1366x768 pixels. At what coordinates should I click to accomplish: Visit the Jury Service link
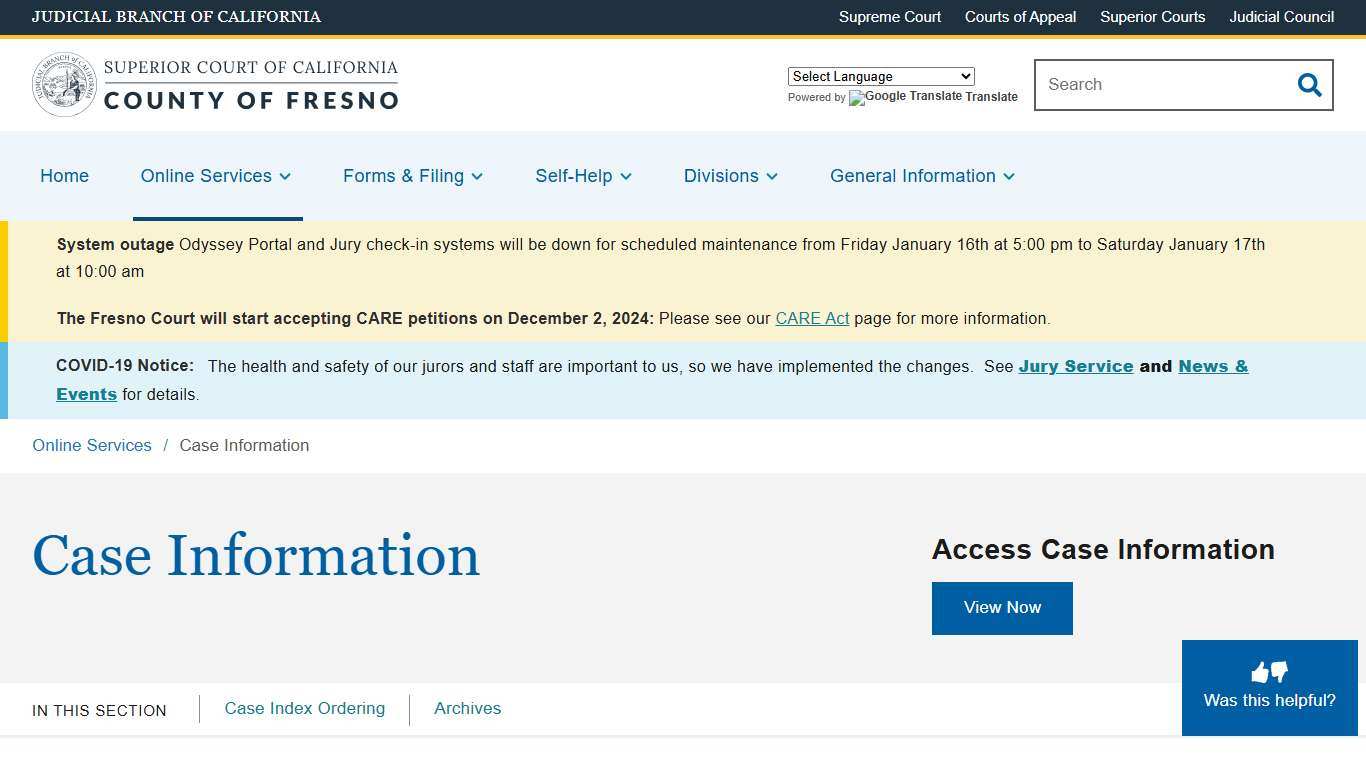pos(1075,366)
